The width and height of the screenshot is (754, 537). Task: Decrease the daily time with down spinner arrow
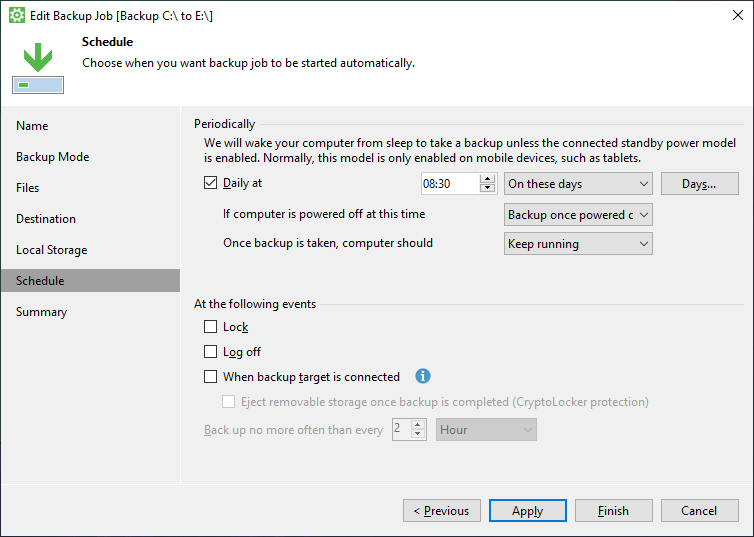pos(488,188)
